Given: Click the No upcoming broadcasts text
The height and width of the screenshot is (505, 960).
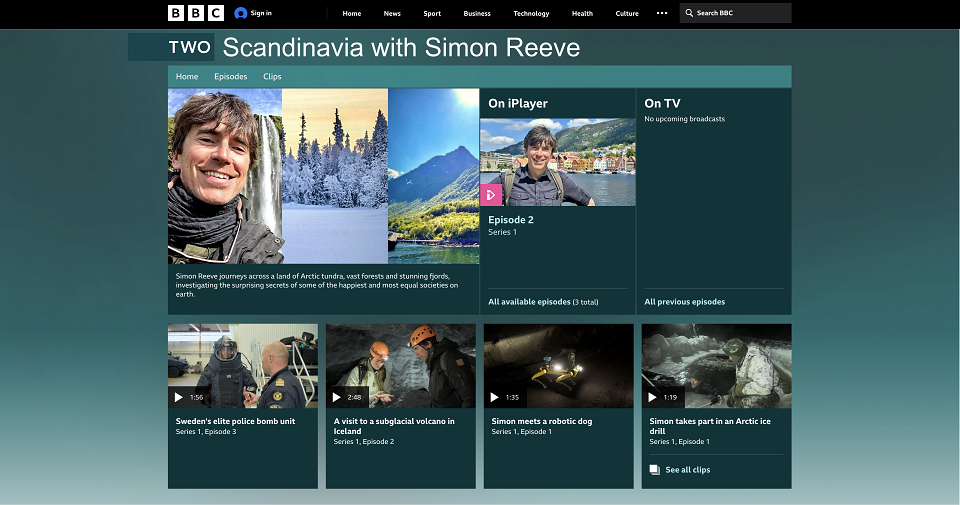Looking at the screenshot, I should [x=684, y=119].
